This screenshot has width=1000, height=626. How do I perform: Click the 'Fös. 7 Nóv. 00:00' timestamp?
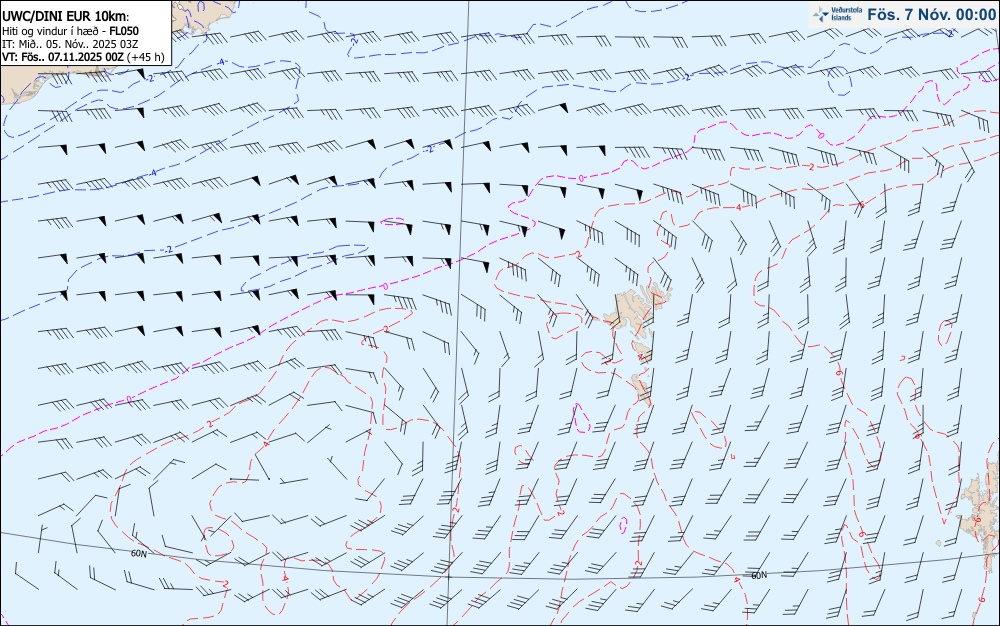(931, 15)
